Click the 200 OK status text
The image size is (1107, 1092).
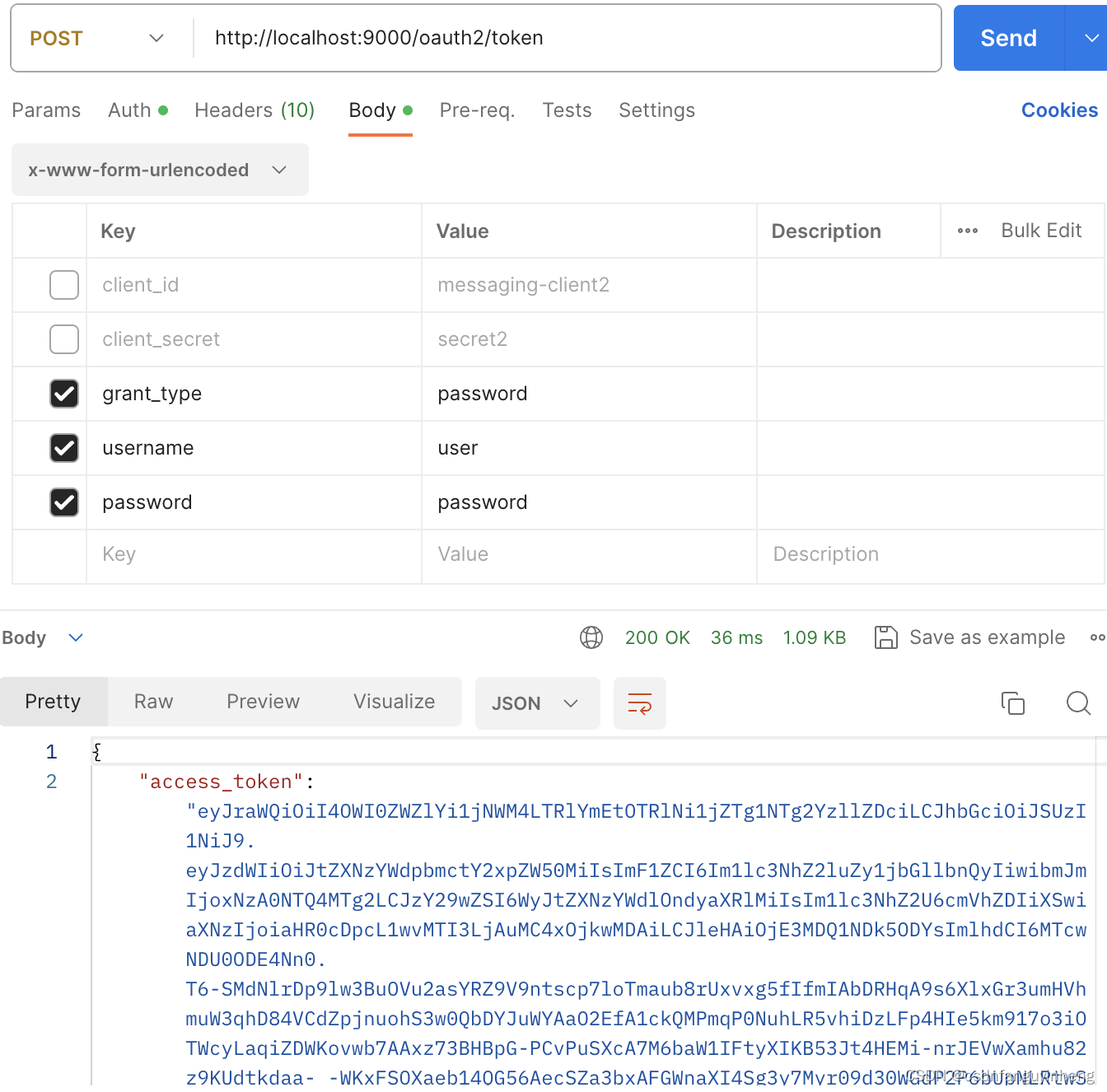click(x=657, y=637)
